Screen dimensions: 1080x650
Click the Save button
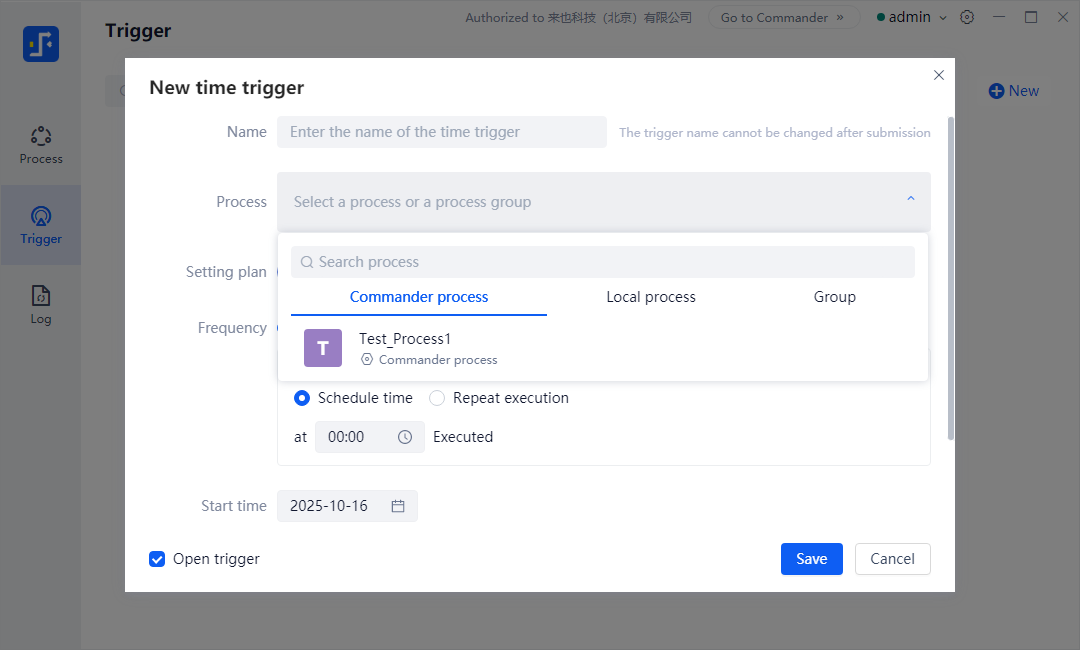coord(811,559)
